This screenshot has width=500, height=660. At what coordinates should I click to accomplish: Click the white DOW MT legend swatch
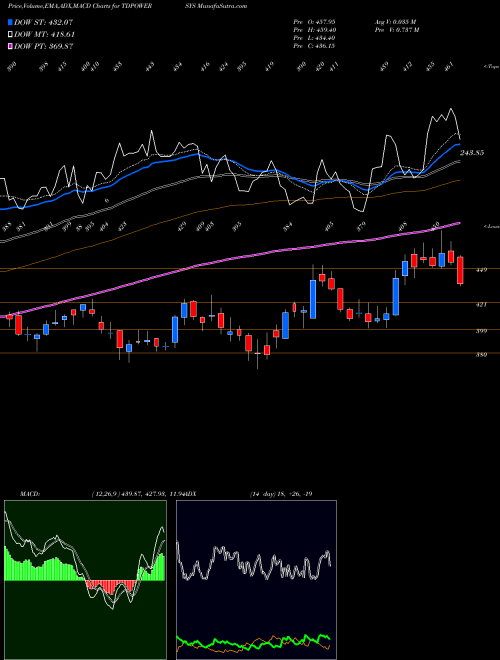tap(11, 34)
